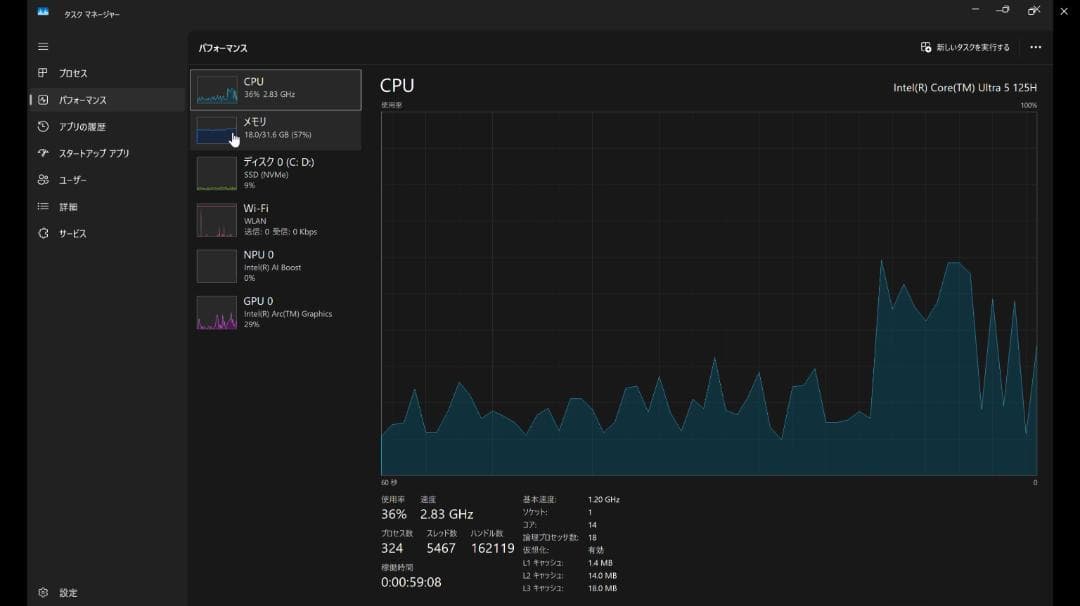Select the Wi-Fi WLAN graph thumbnail

(217, 220)
